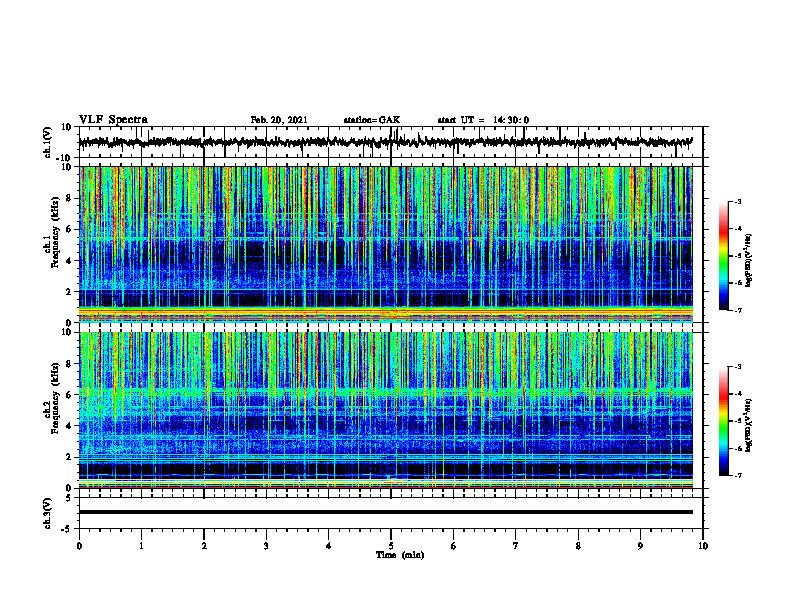Click the "-7" value below ch.2 colorbar
Image resolution: width=792 pixels, height=612 pixels.
[737, 476]
